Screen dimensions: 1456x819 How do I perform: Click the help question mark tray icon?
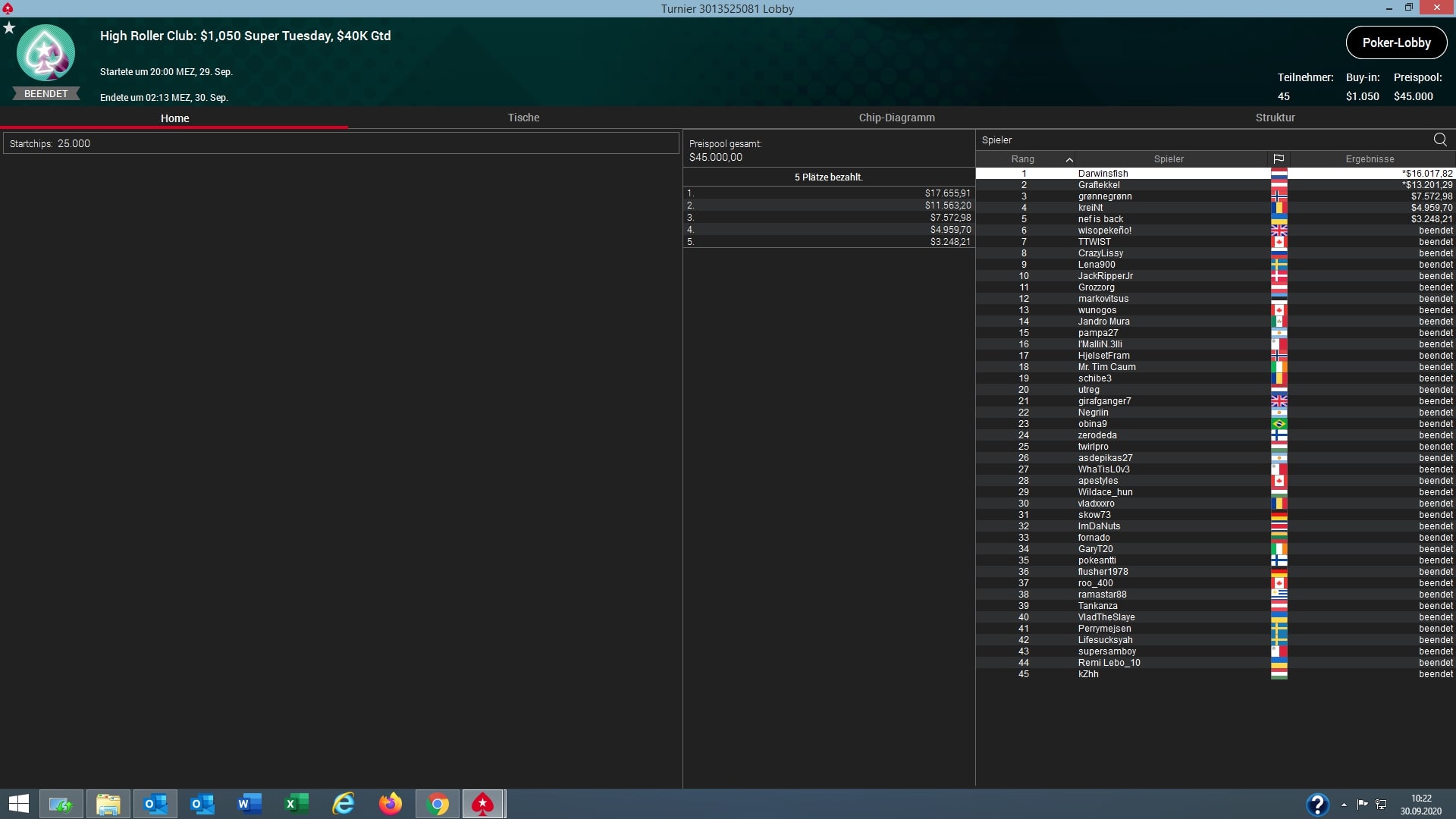tap(1317, 804)
